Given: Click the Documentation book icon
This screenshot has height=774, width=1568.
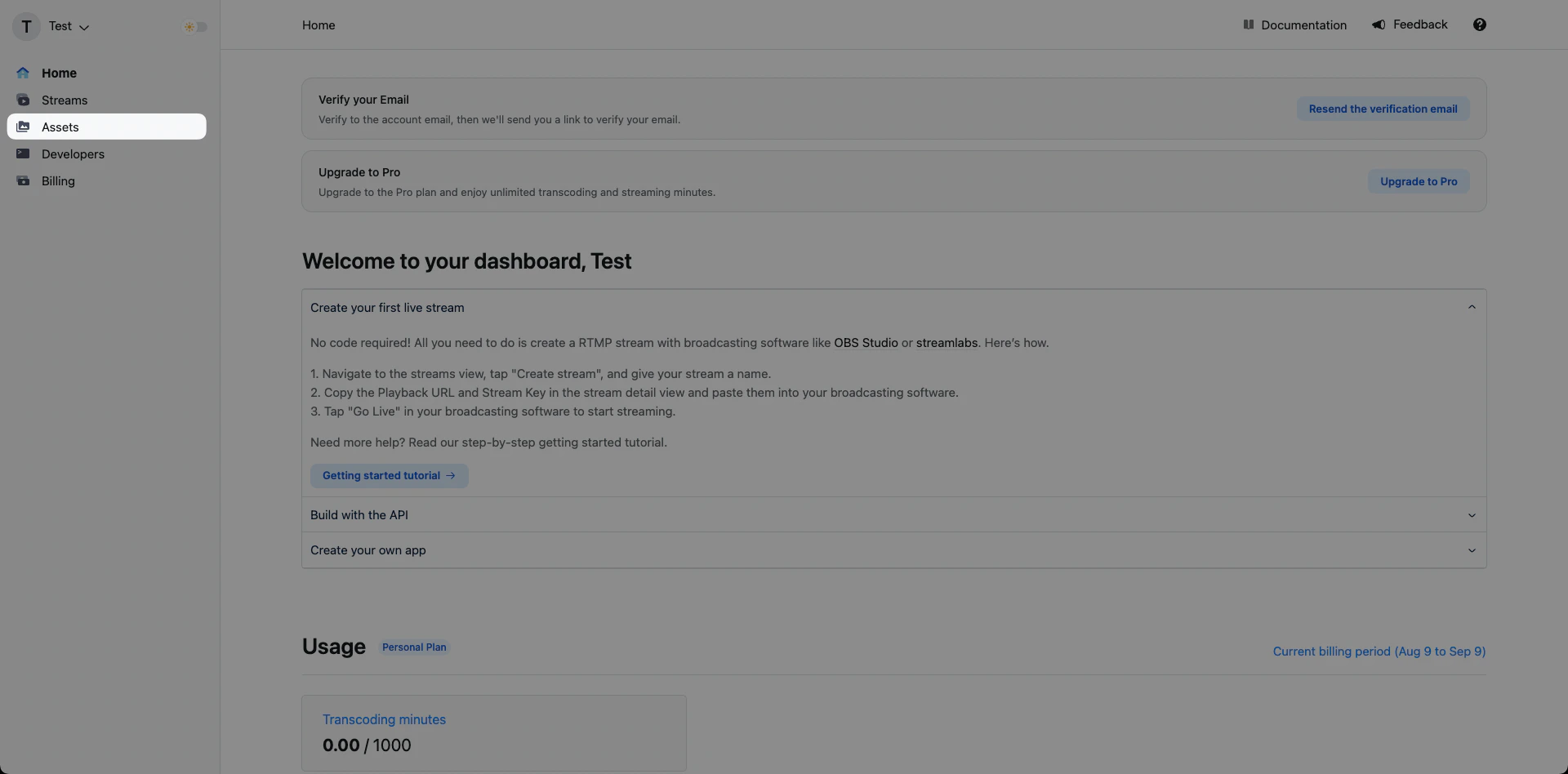Looking at the screenshot, I should click(x=1250, y=24).
